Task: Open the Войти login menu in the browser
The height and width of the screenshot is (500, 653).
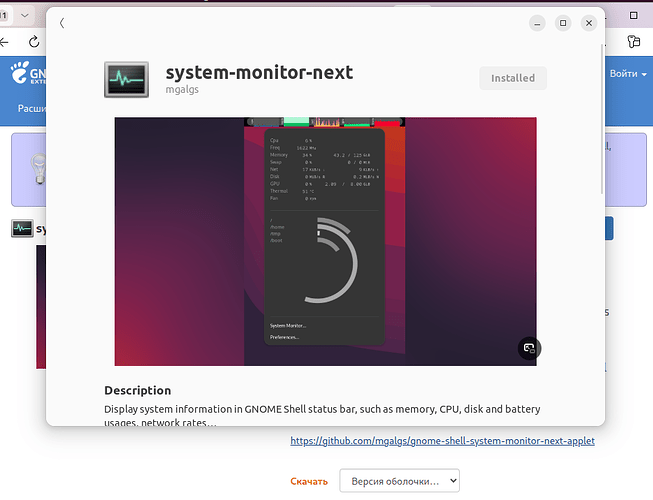Action: tap(628, 74)
